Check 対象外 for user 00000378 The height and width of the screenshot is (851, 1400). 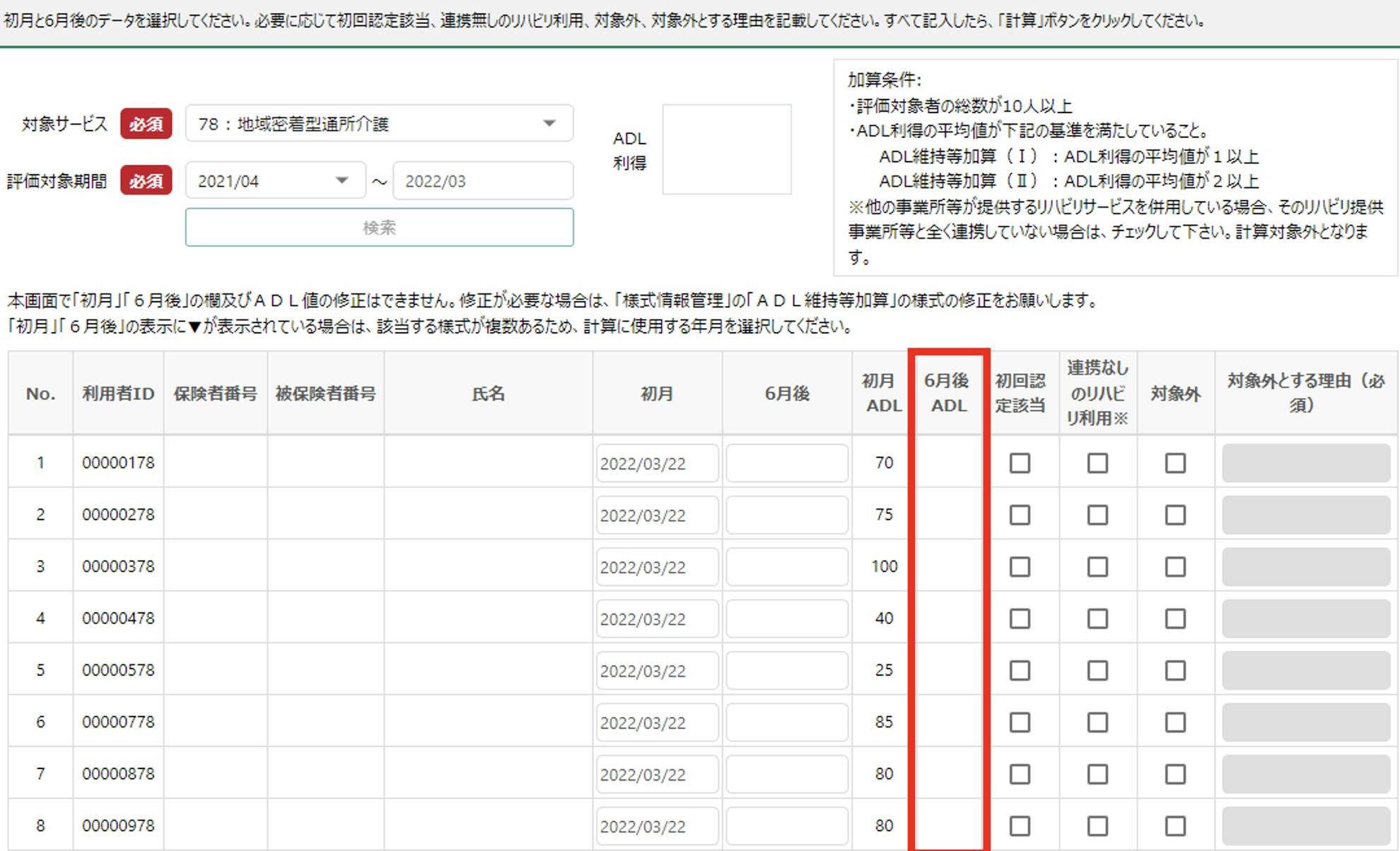coord(1175,566)
